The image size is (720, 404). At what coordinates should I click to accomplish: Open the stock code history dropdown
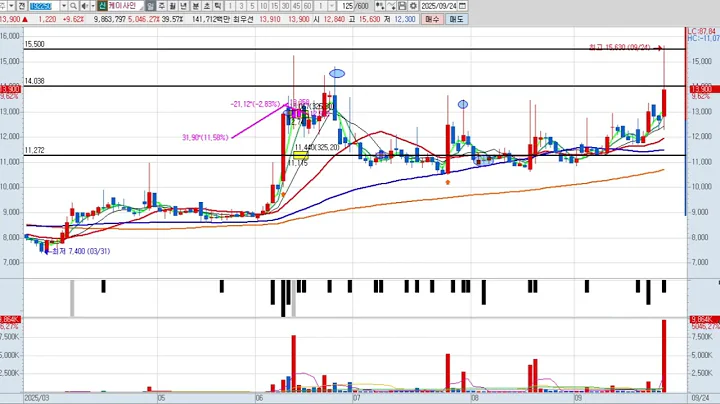(x=64, y=6)
